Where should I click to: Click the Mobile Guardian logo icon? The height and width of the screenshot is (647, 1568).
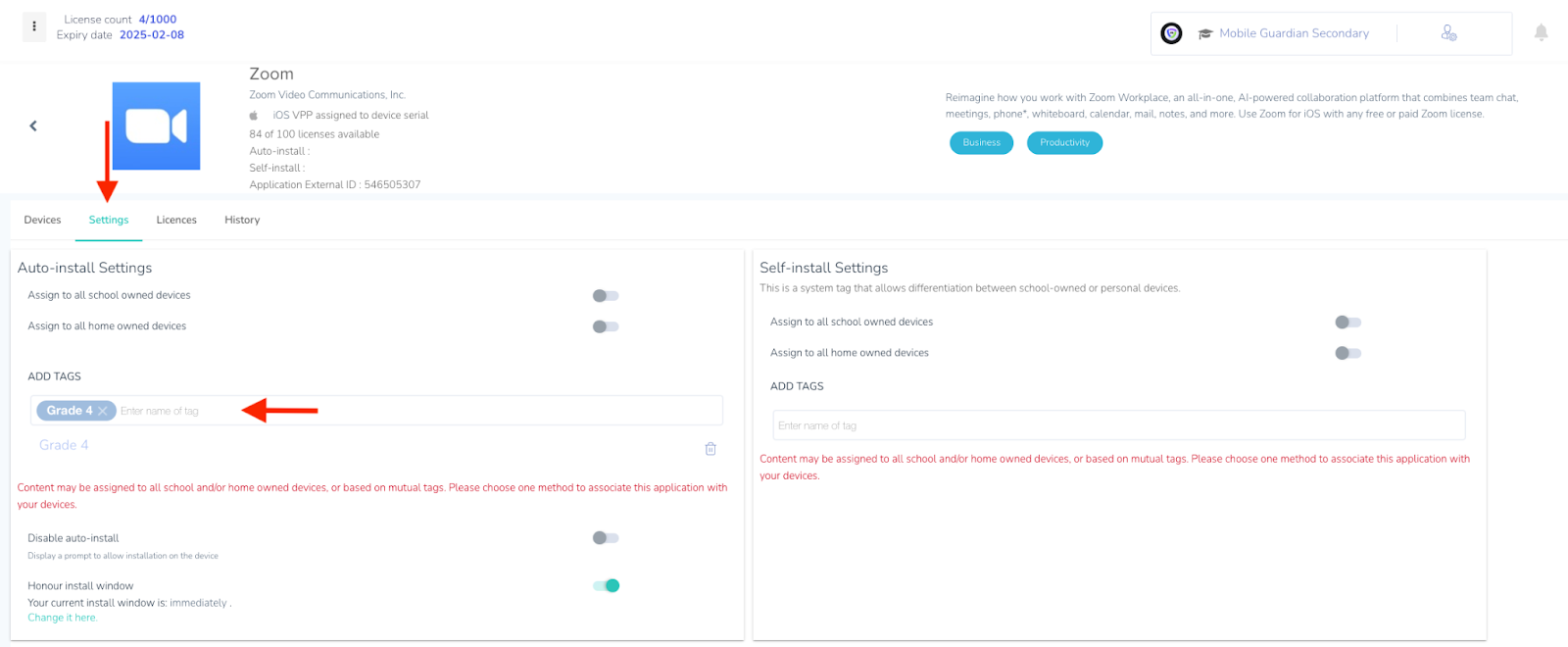[1171, 33]
